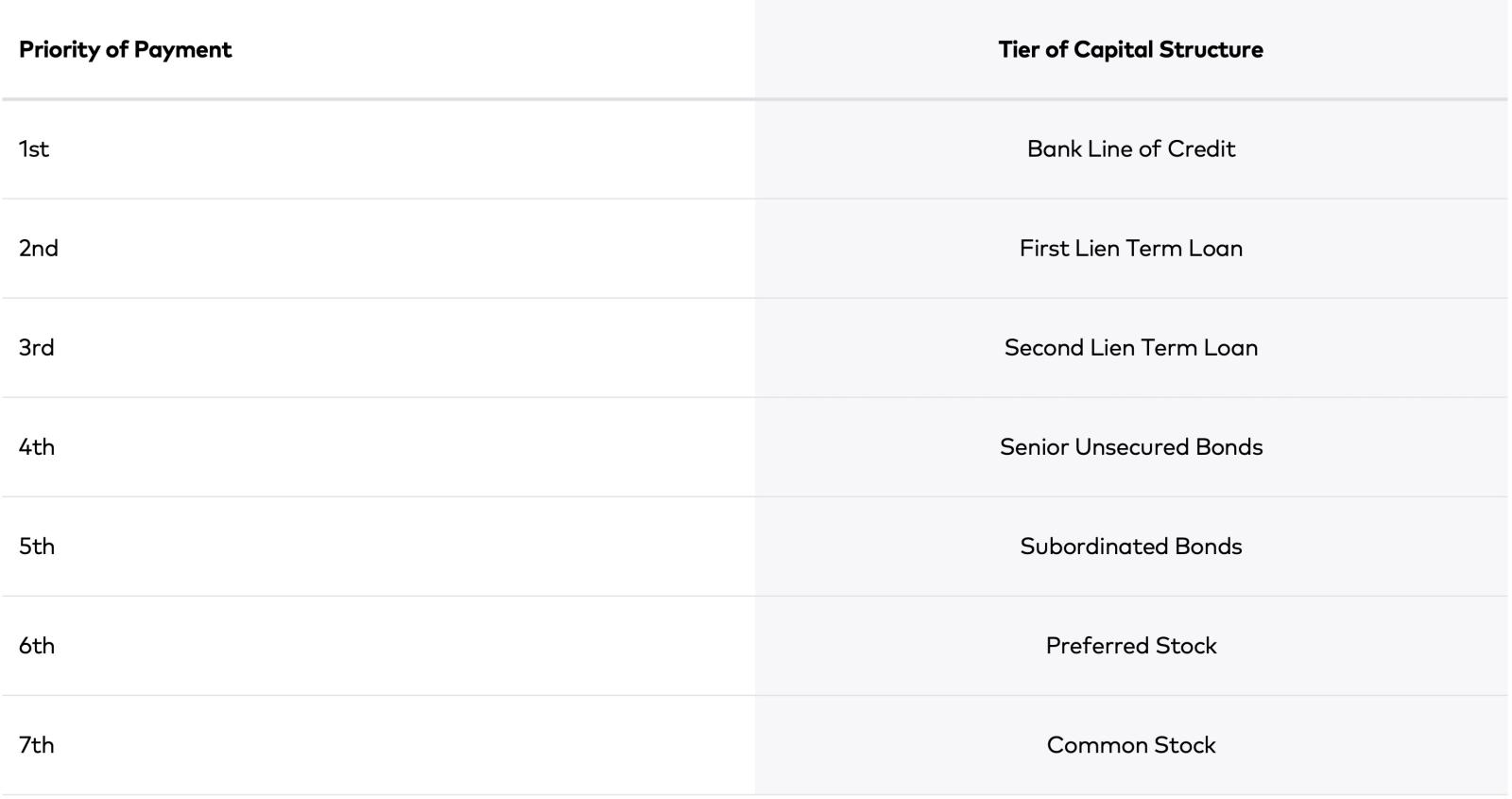Select the 1st priority cell
1512x799 pixels.
pos(34,148)
